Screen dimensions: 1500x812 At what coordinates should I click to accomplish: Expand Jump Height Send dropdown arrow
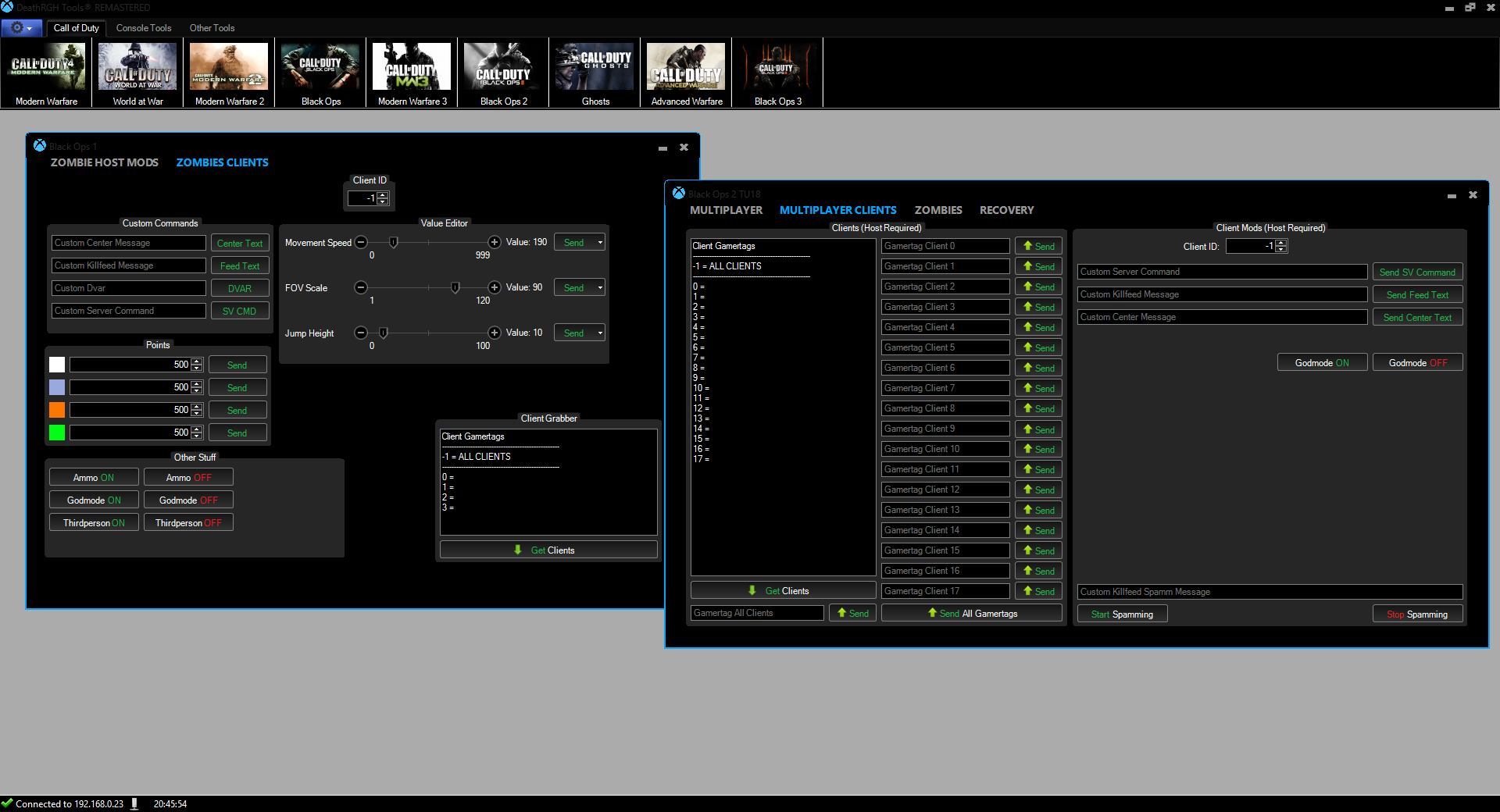pyautogui.click(x=600, y=333)
